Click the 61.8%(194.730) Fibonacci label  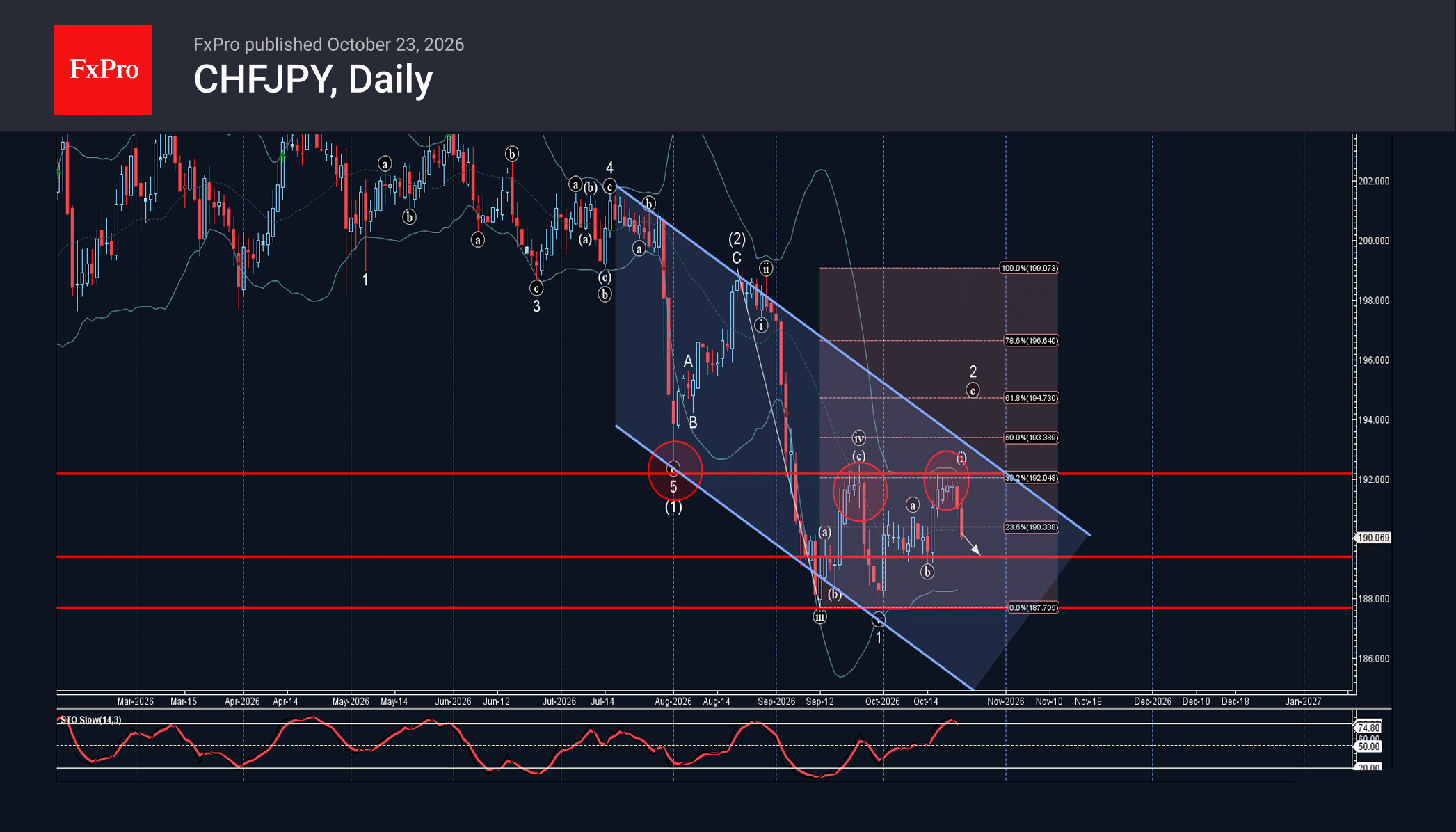[x=1031, y=398]
